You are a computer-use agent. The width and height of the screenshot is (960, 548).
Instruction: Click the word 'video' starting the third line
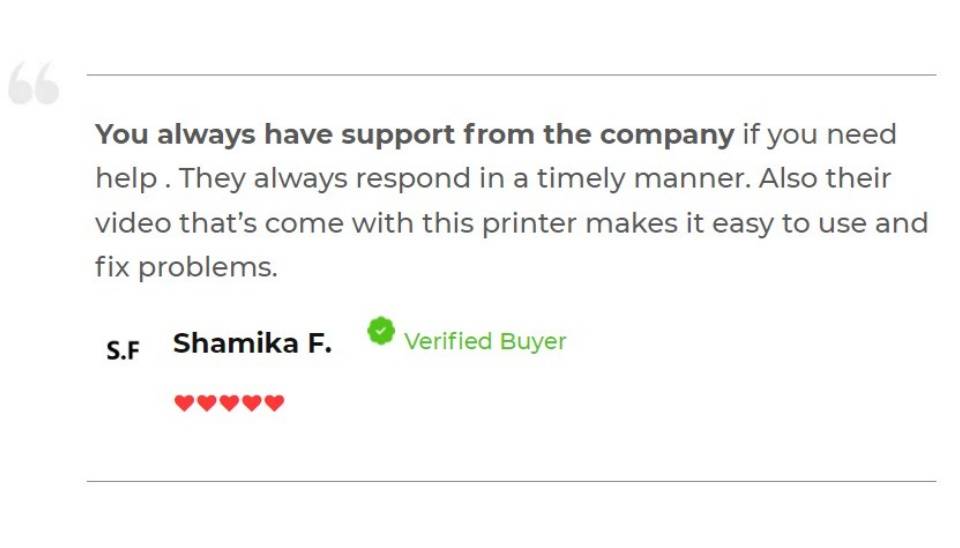click(133, 223)
